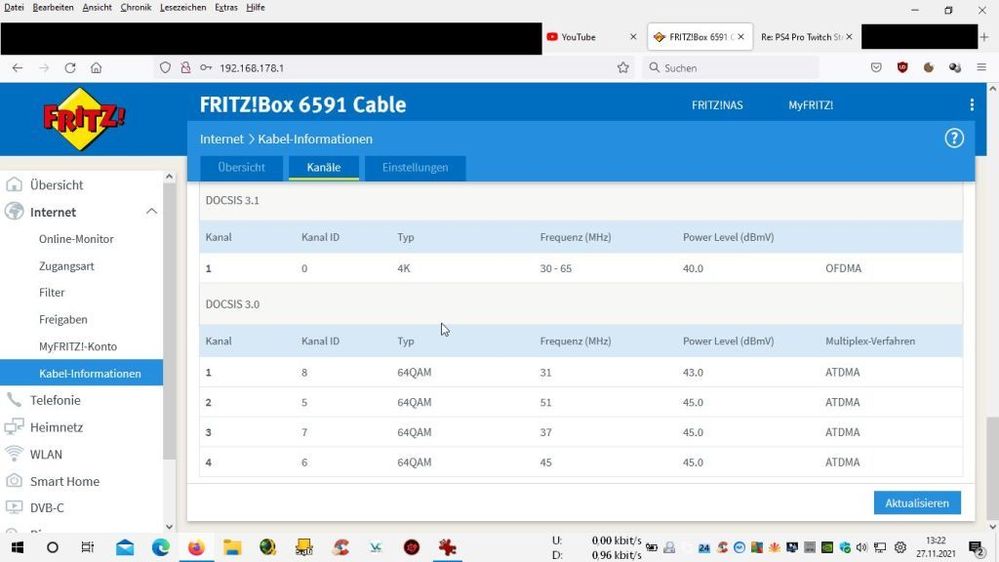Open Heimnetz in sidebar
This screenshot has width=999, height=562.
pos(56,427)
